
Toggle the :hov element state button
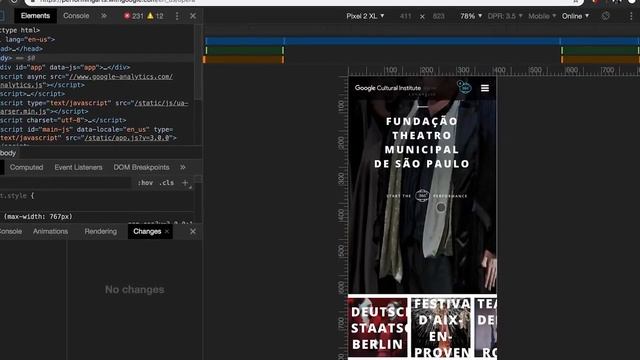[145, 183]
